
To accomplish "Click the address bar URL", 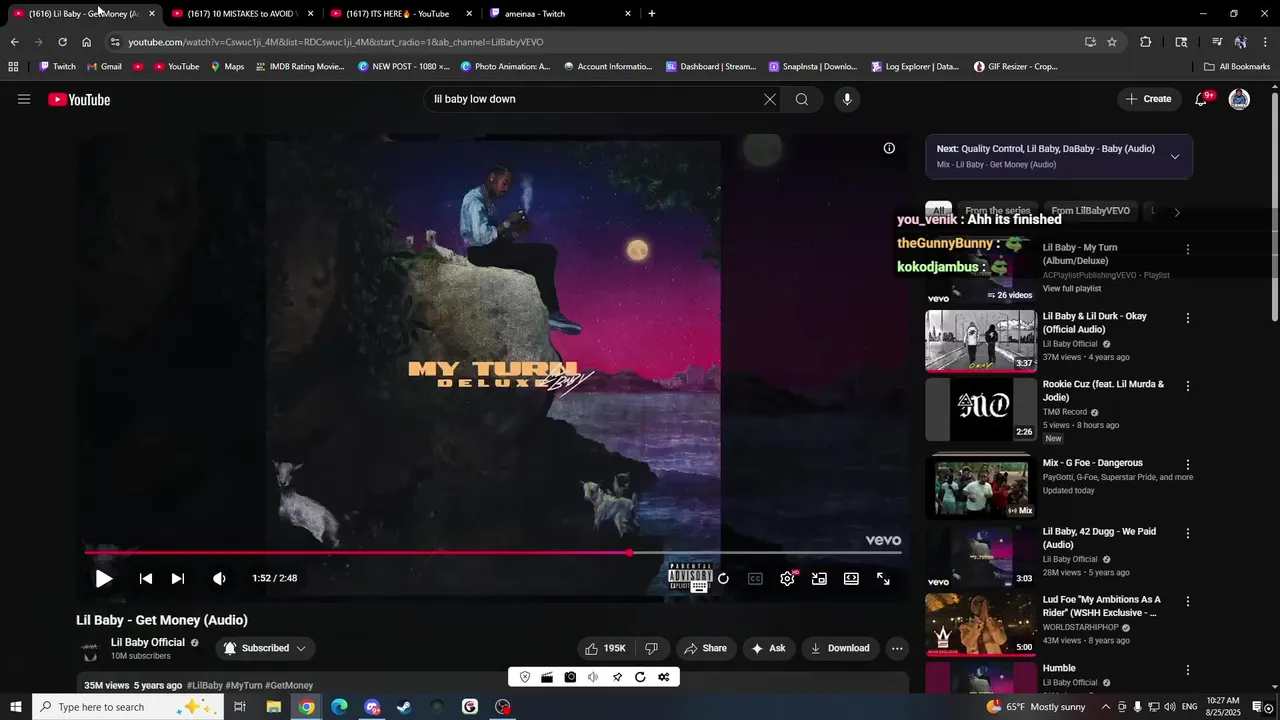I will click(x=336, y=42).
